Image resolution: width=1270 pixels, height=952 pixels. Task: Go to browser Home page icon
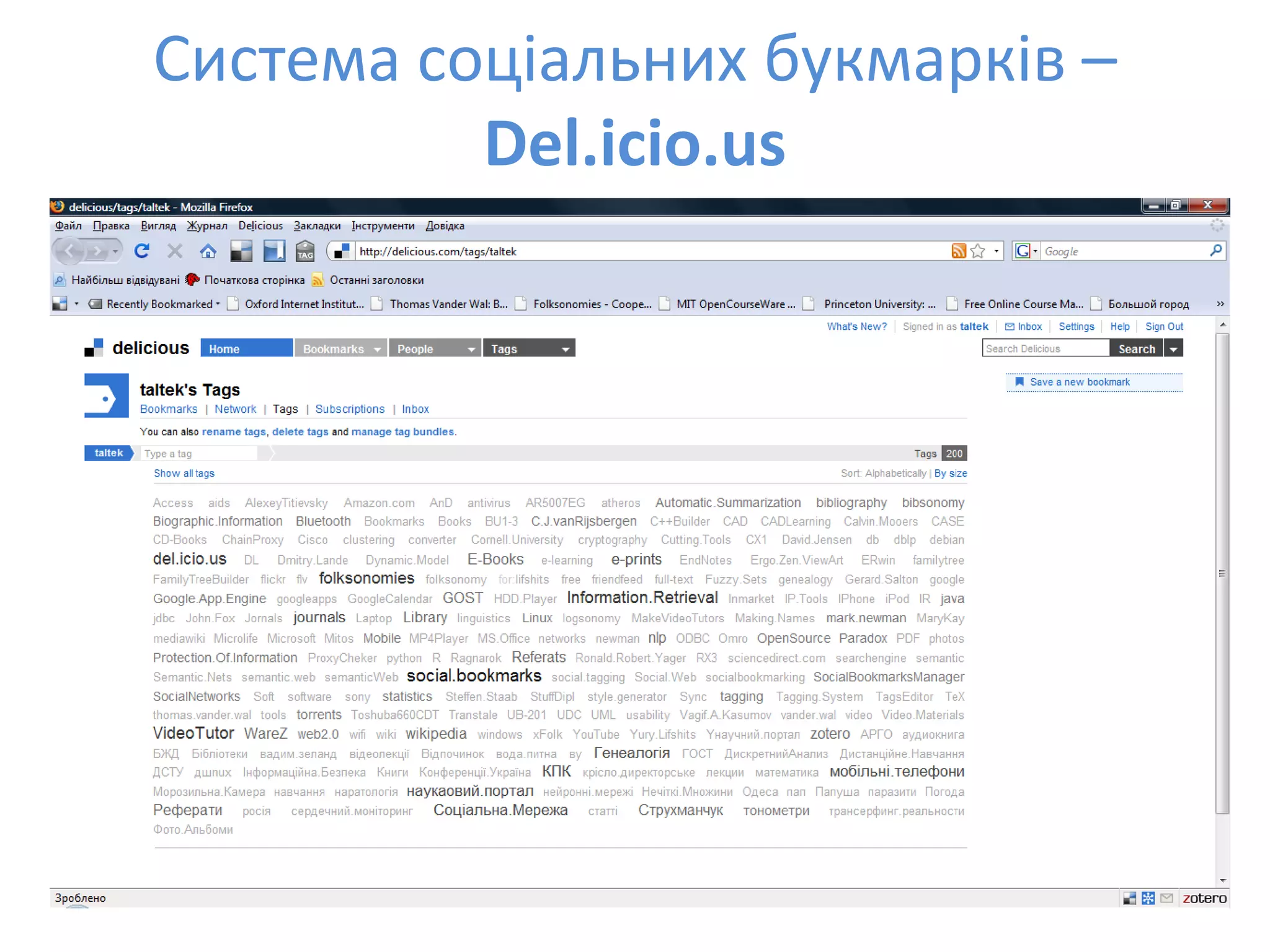208,251
